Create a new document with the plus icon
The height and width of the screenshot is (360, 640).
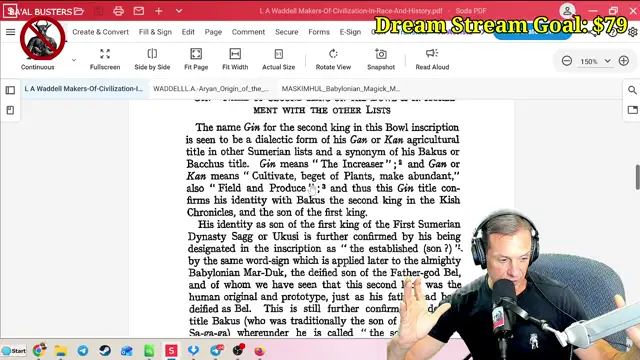(159, 11)
